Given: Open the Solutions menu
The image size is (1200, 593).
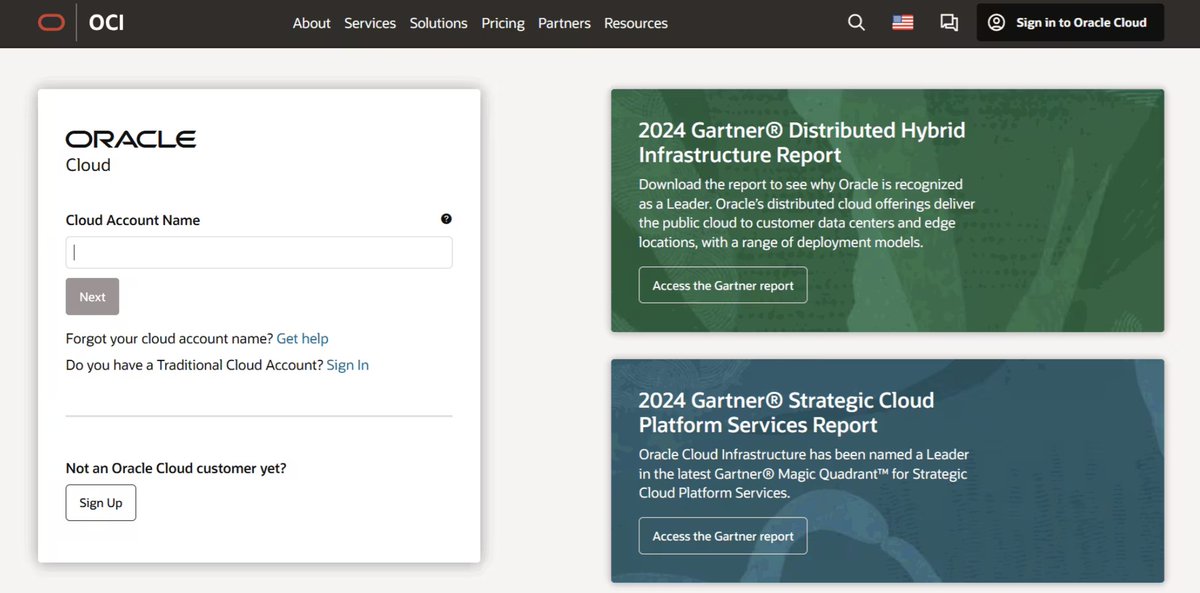Looking at the screenshot, I should coord(438,23).
